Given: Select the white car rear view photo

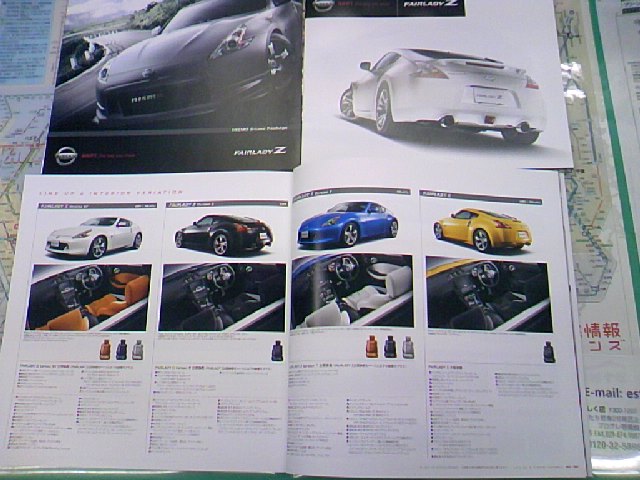Looking at the screenshot, I should 441,96.
